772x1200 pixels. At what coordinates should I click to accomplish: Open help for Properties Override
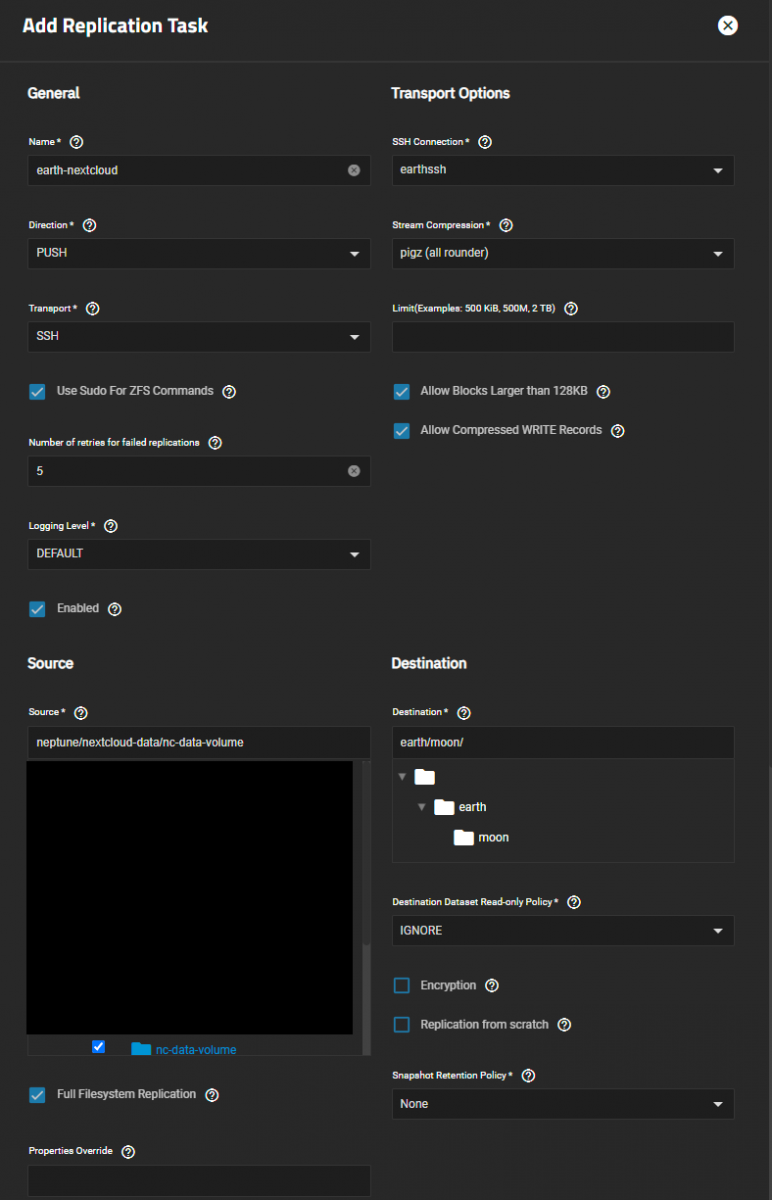click(128, 1152)
